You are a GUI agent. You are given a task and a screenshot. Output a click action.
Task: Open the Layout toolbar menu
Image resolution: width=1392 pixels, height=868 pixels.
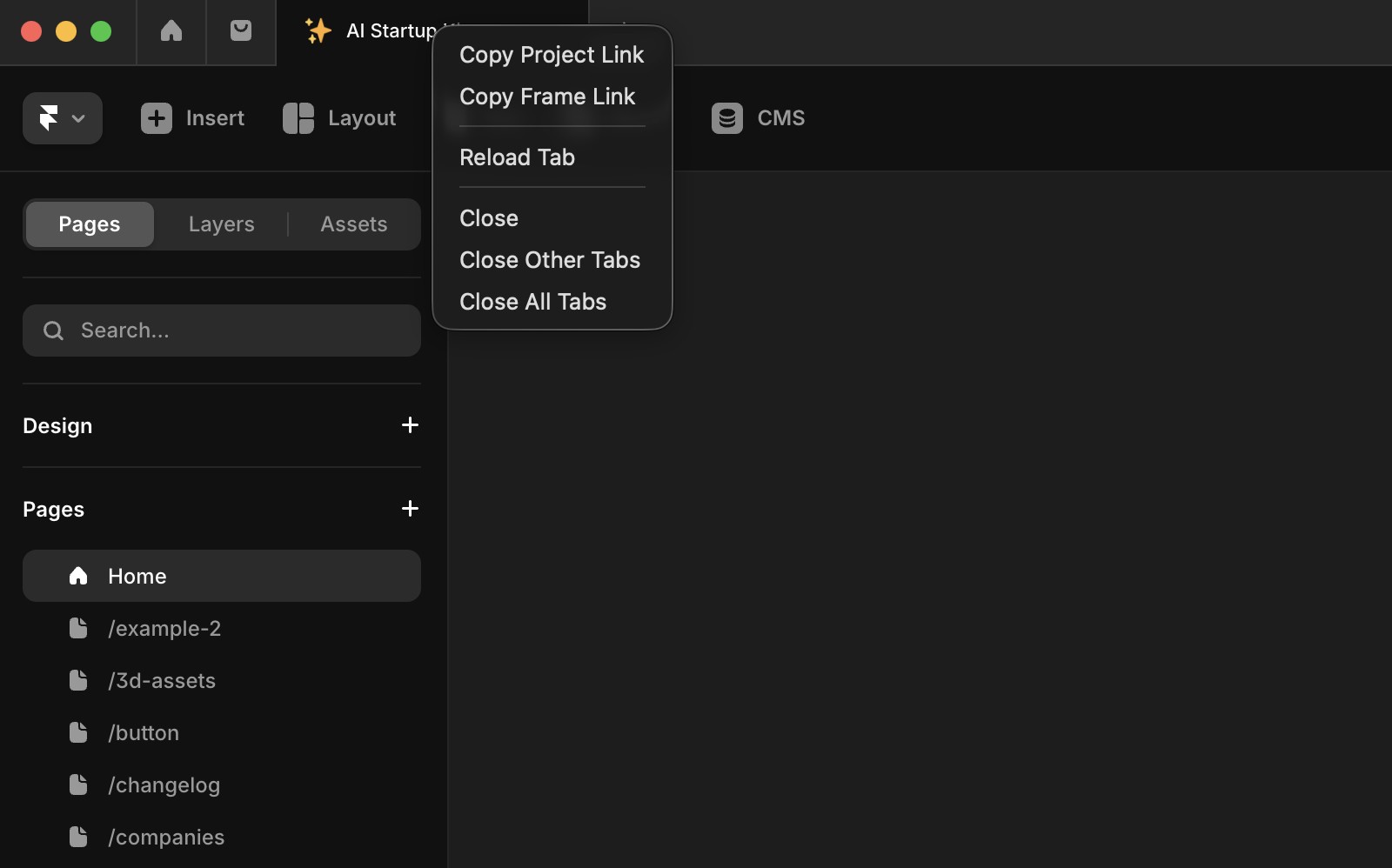click(x=339, y=118)
